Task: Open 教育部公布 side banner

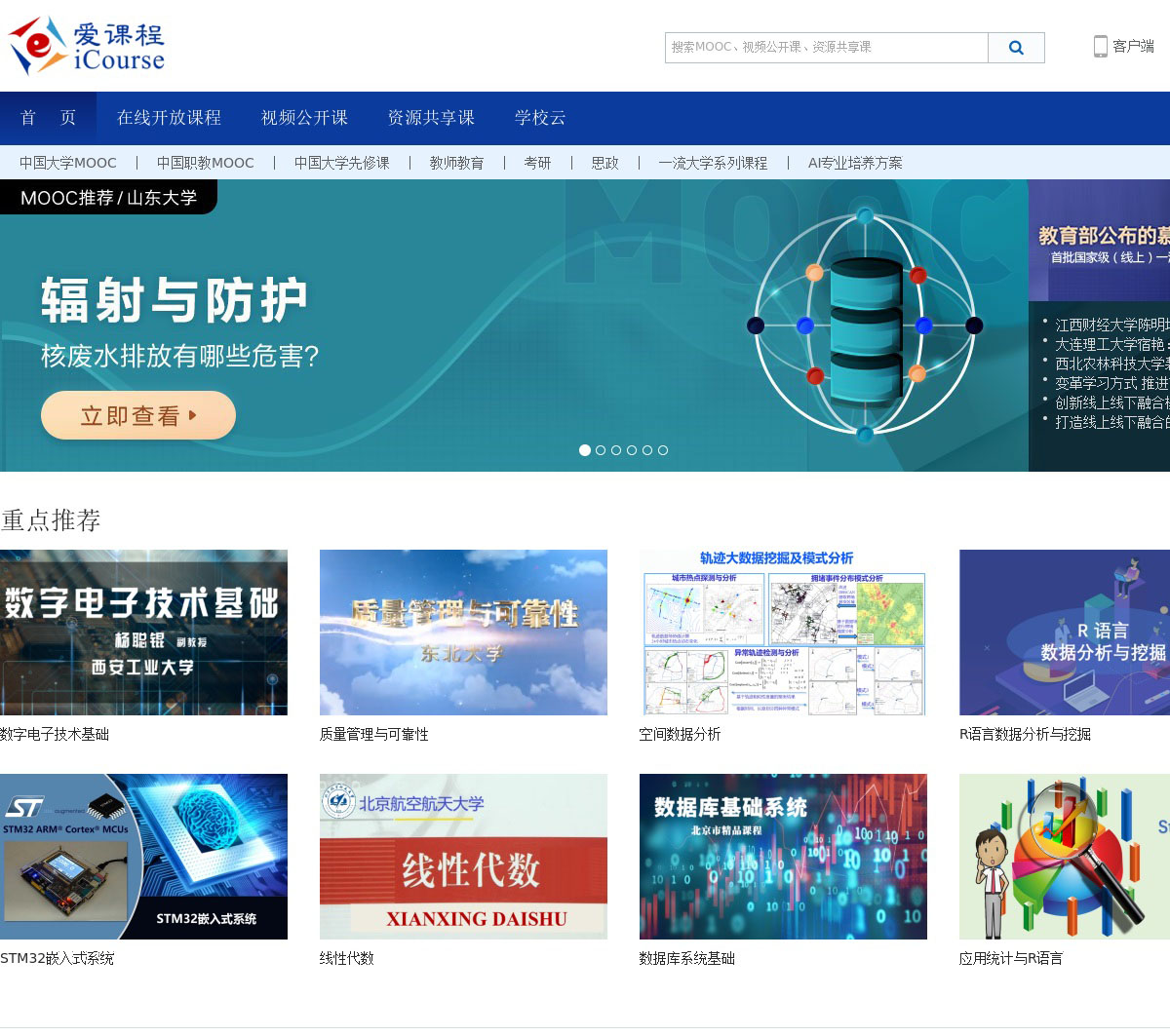Action: point(1100,240)
